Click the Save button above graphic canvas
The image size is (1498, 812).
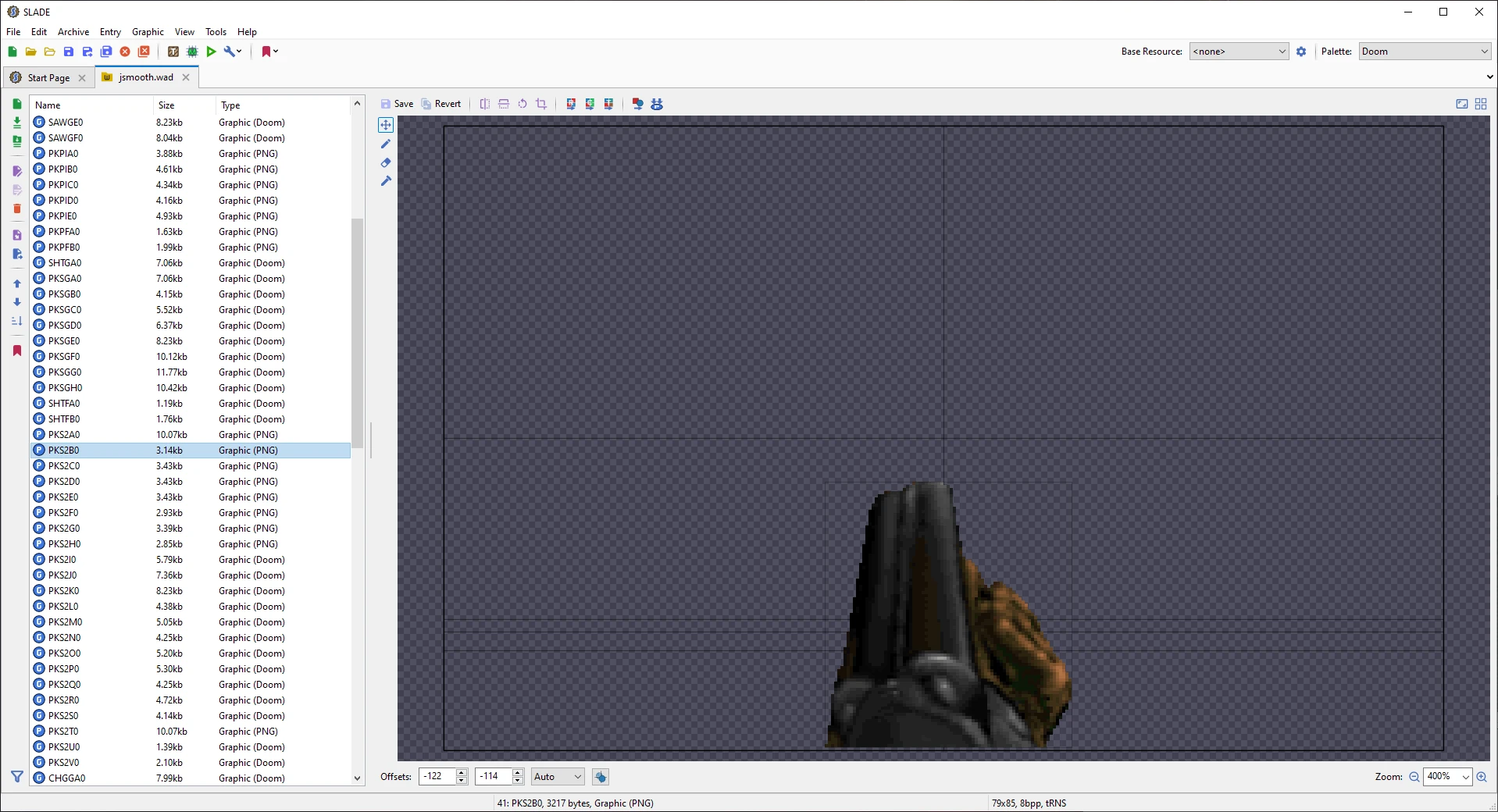pyautogui.click(x=397, y=104)
